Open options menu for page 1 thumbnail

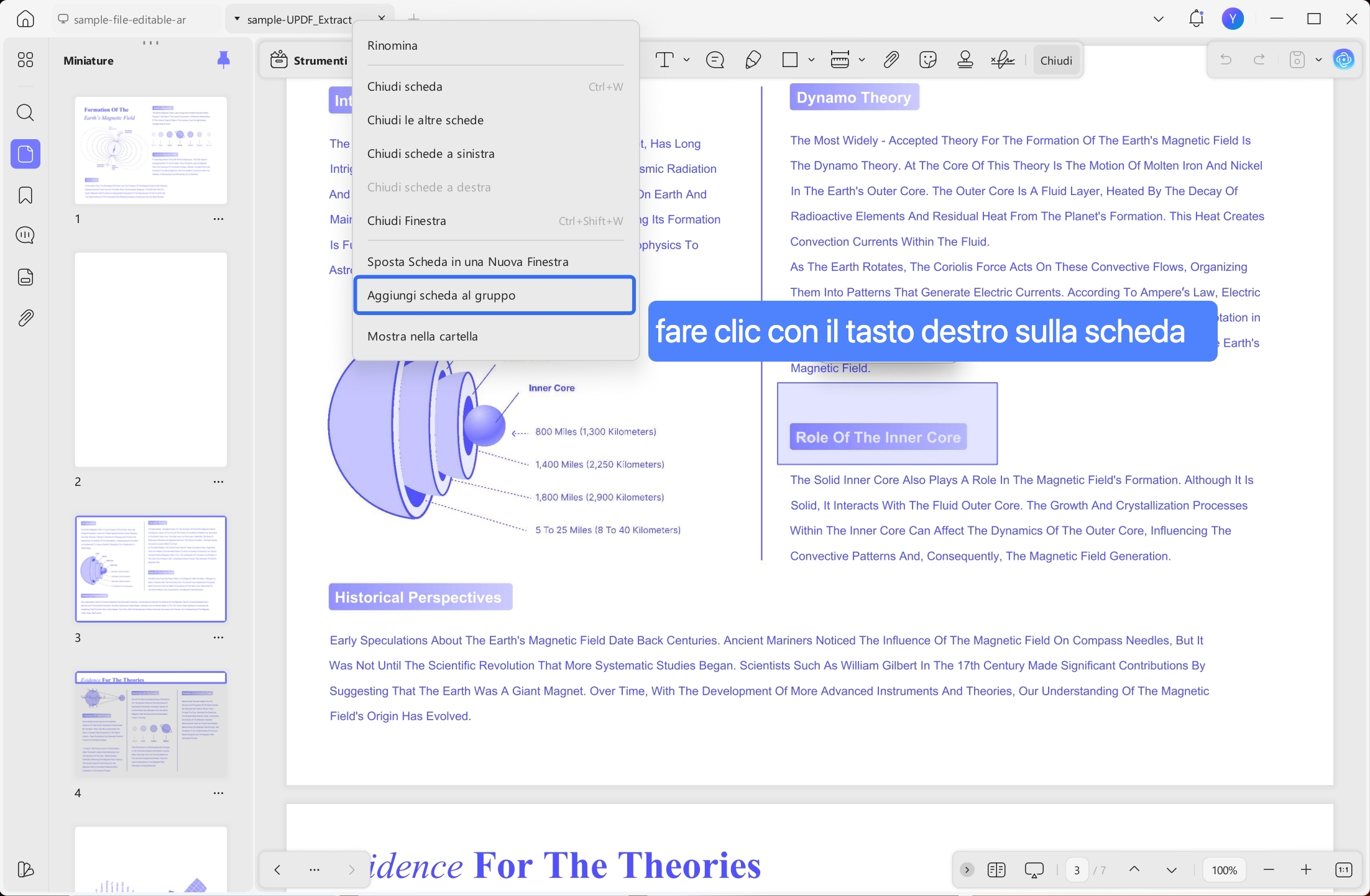tap(218, 219)
